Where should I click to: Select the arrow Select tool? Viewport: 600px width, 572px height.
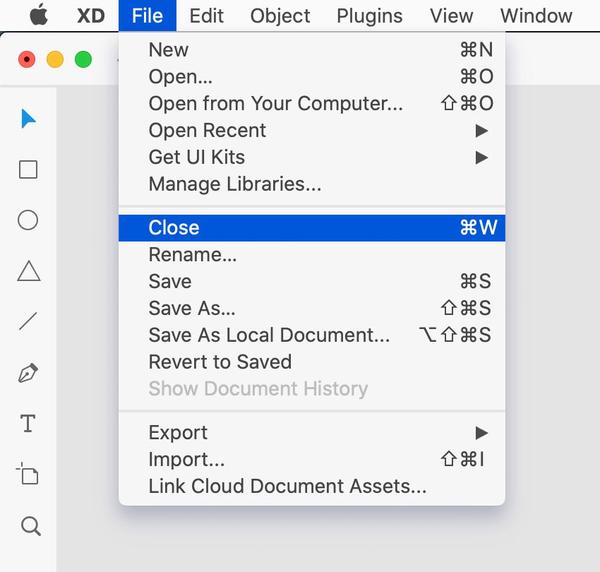click(29, 119)
